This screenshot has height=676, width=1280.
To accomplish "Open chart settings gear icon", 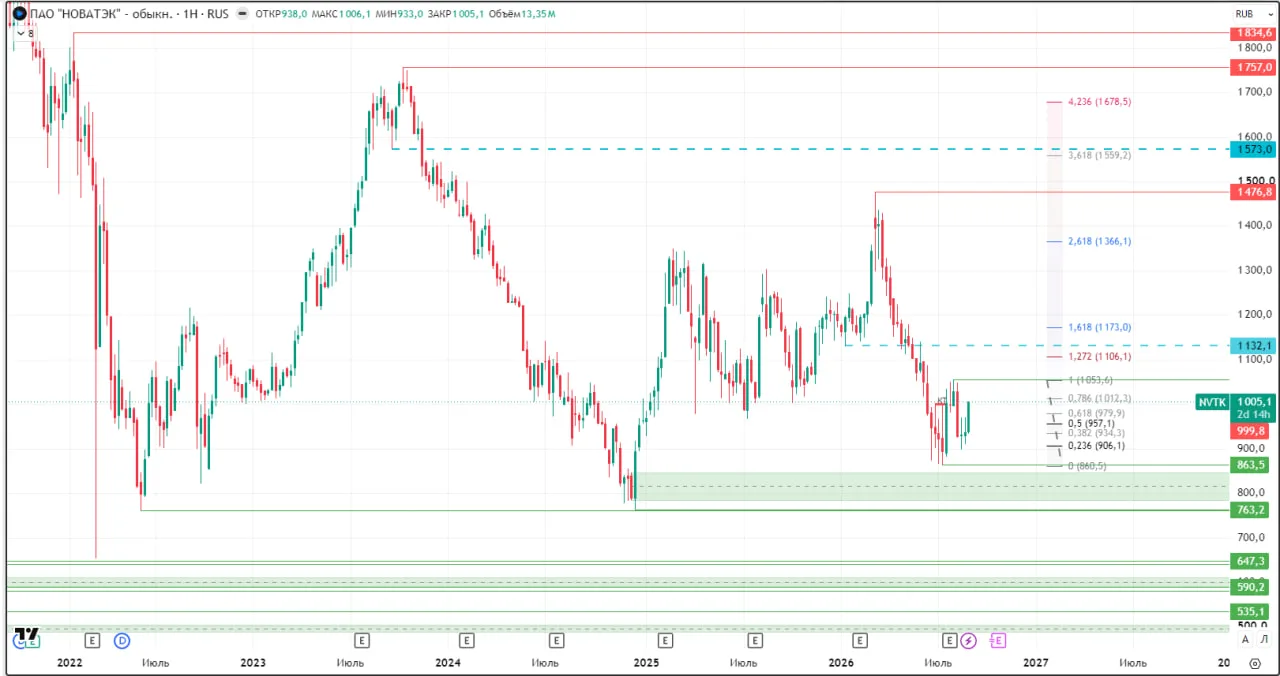I will pyautogui.click(x=1255, y=662).
